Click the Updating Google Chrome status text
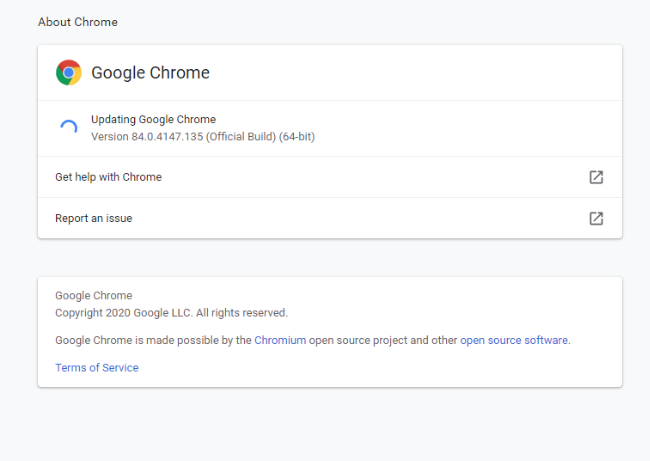The width and height of the screenshot is (650, 461). 153,119
